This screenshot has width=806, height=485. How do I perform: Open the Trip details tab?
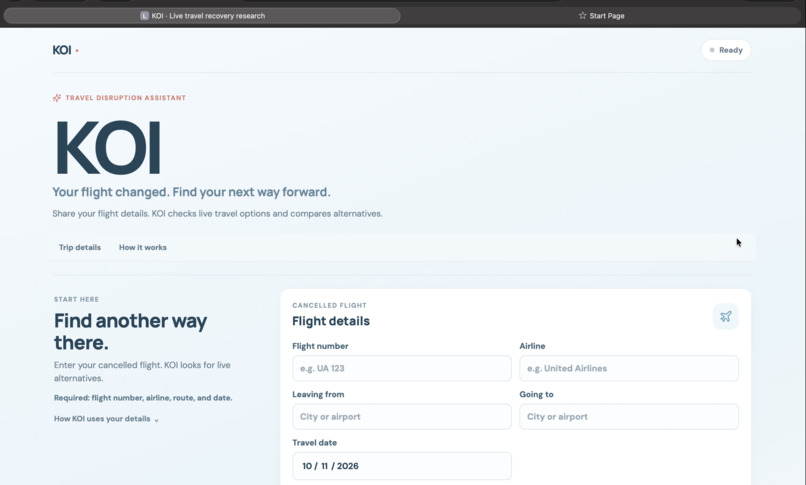80,247
